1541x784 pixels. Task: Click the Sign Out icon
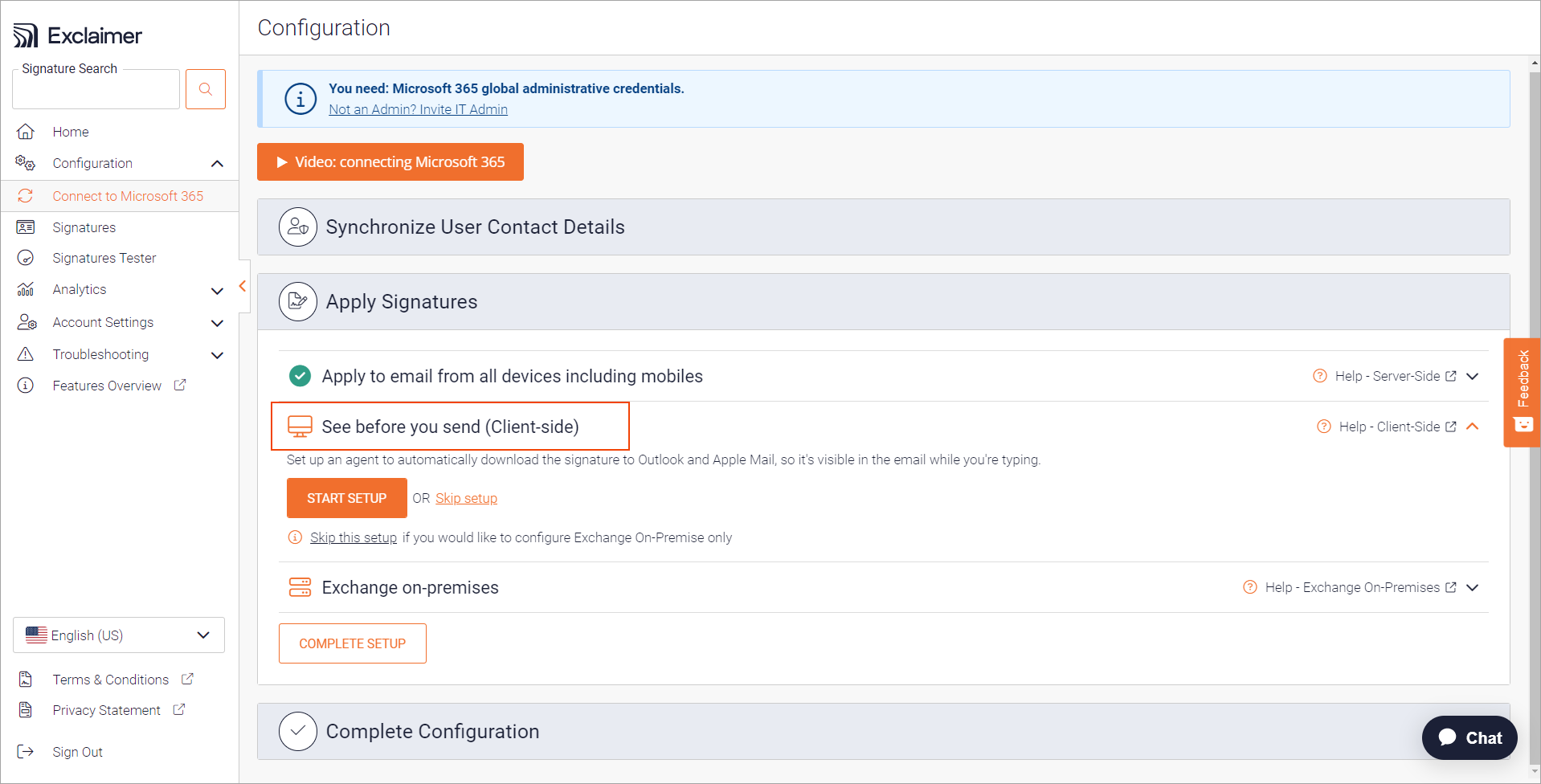pos(26,752)
